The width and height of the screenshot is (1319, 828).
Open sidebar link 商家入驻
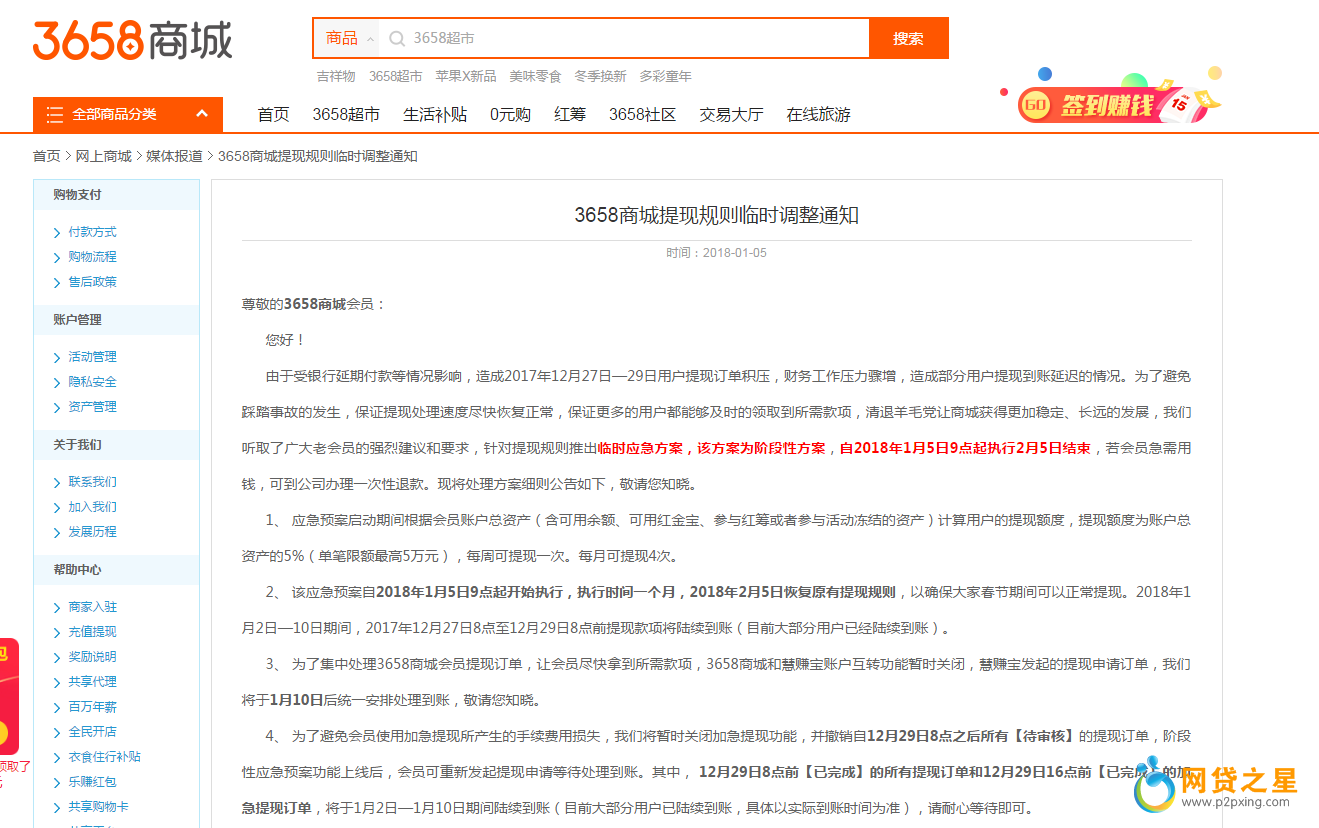point(92,607)
